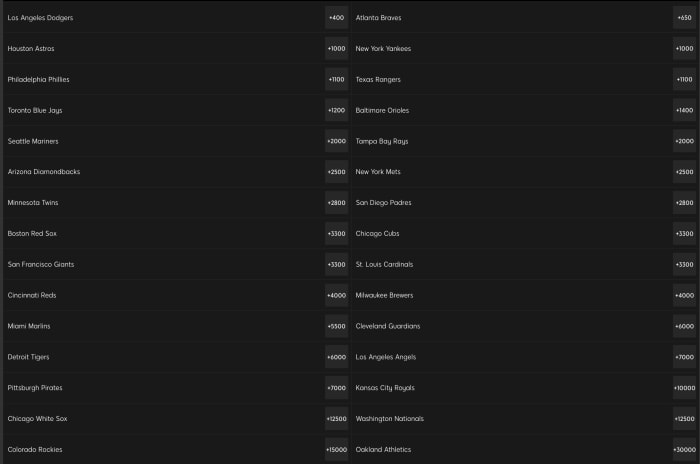Screen dimensions: 700x464
Task: Select St. Louis Cardinals +3300 odds
Action: [684, 265]
